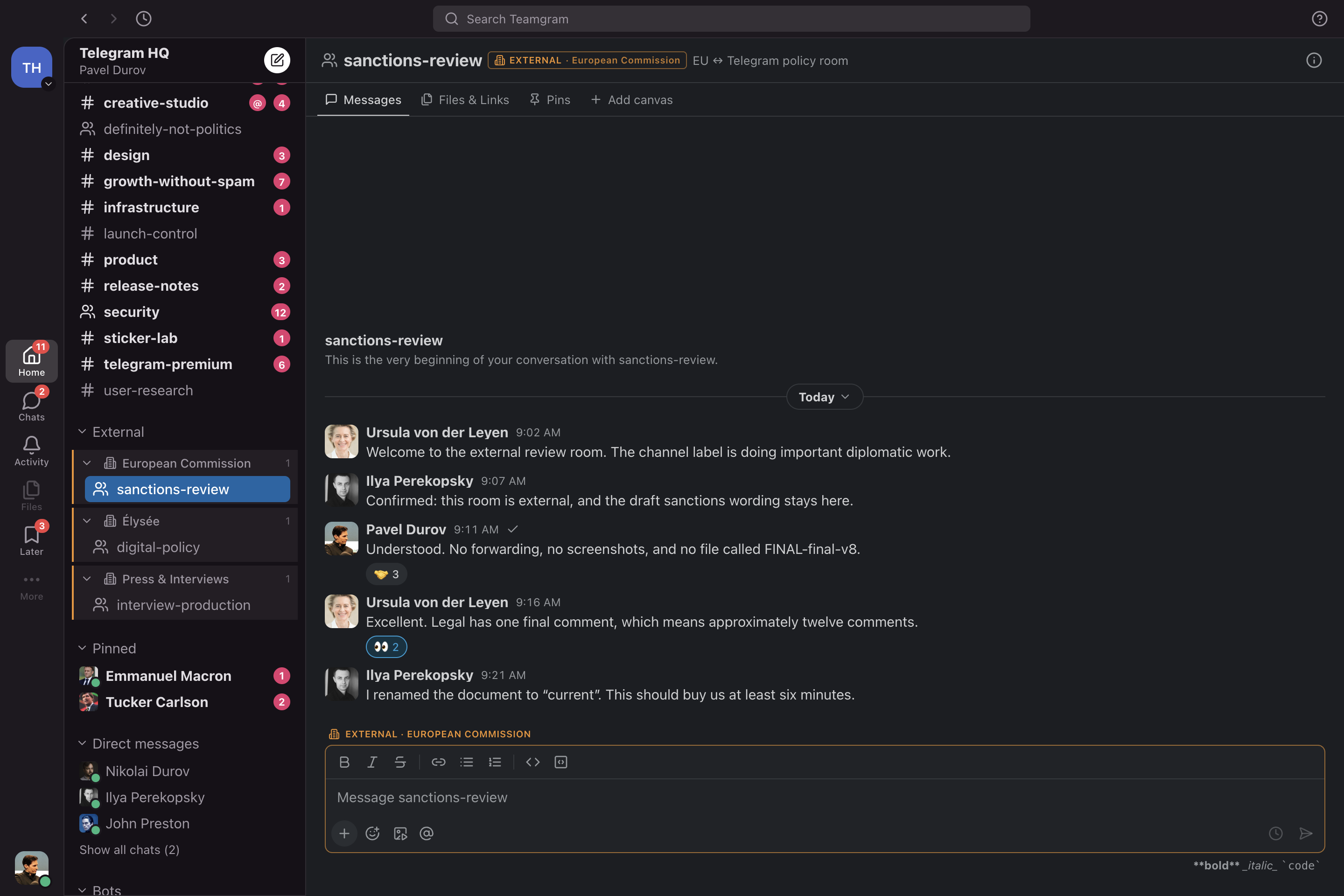Screen dimensions: 1344x896
Task: Insert a bulleted list in composer
Action: (466, 762)
